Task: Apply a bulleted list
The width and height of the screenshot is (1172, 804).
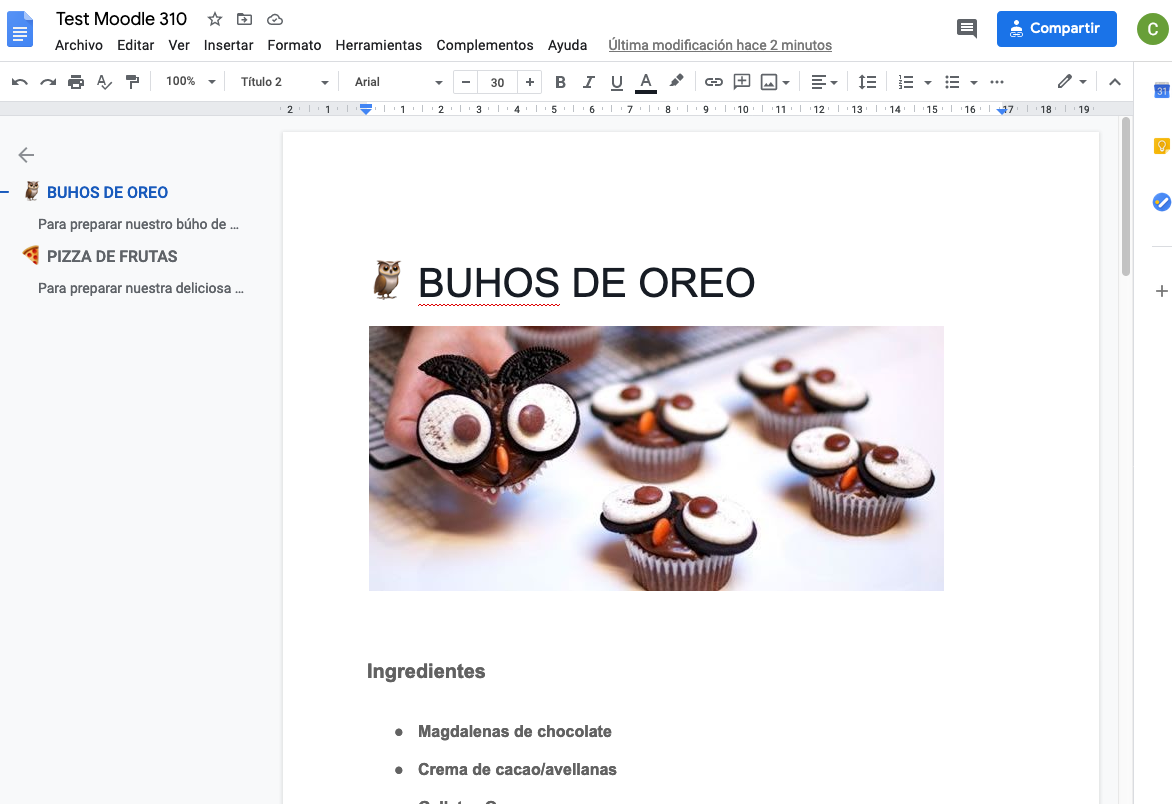Action: (x=952, y=82)
